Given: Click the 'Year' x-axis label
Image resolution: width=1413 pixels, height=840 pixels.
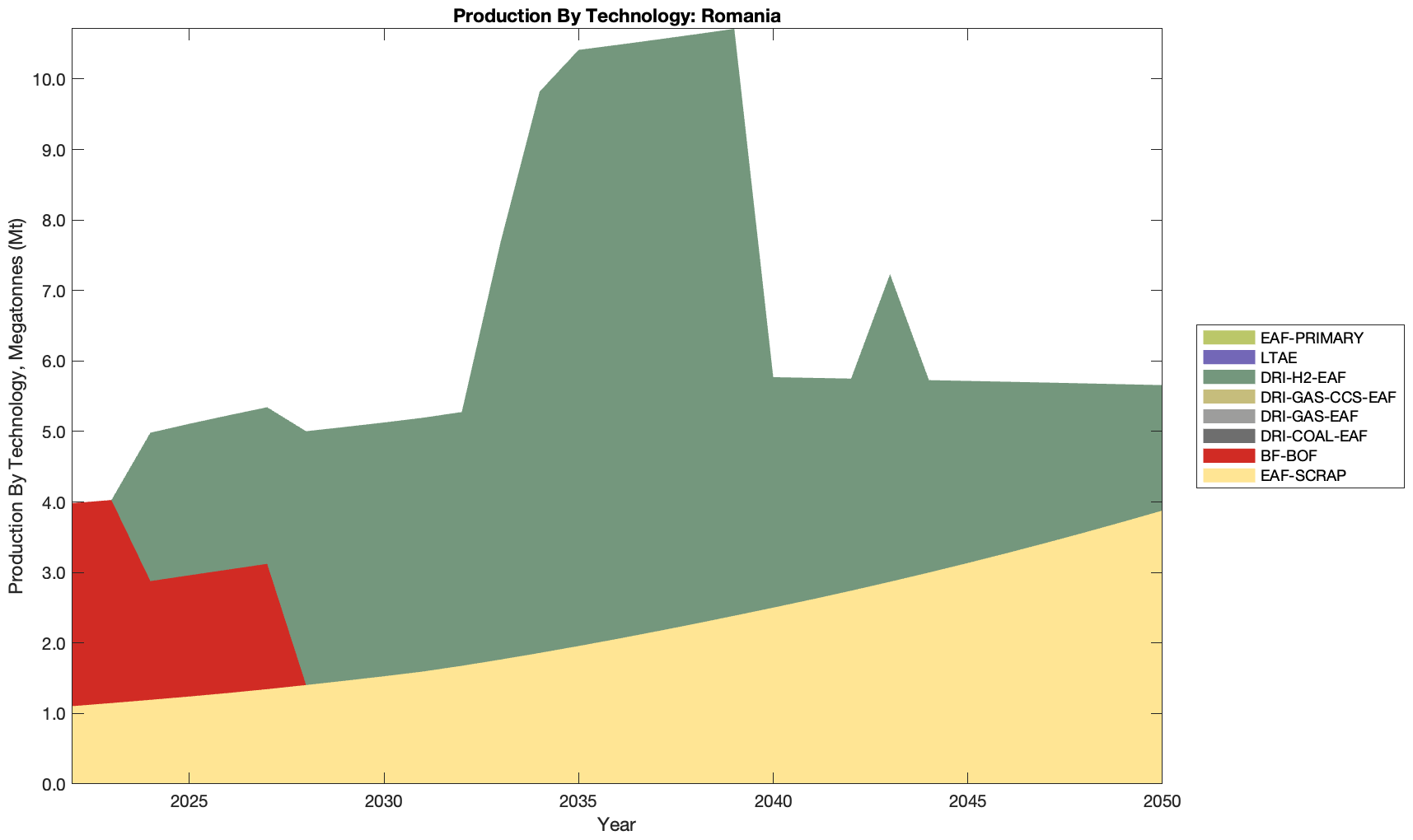Looking at the screenshot, I should tap(616, 824).
